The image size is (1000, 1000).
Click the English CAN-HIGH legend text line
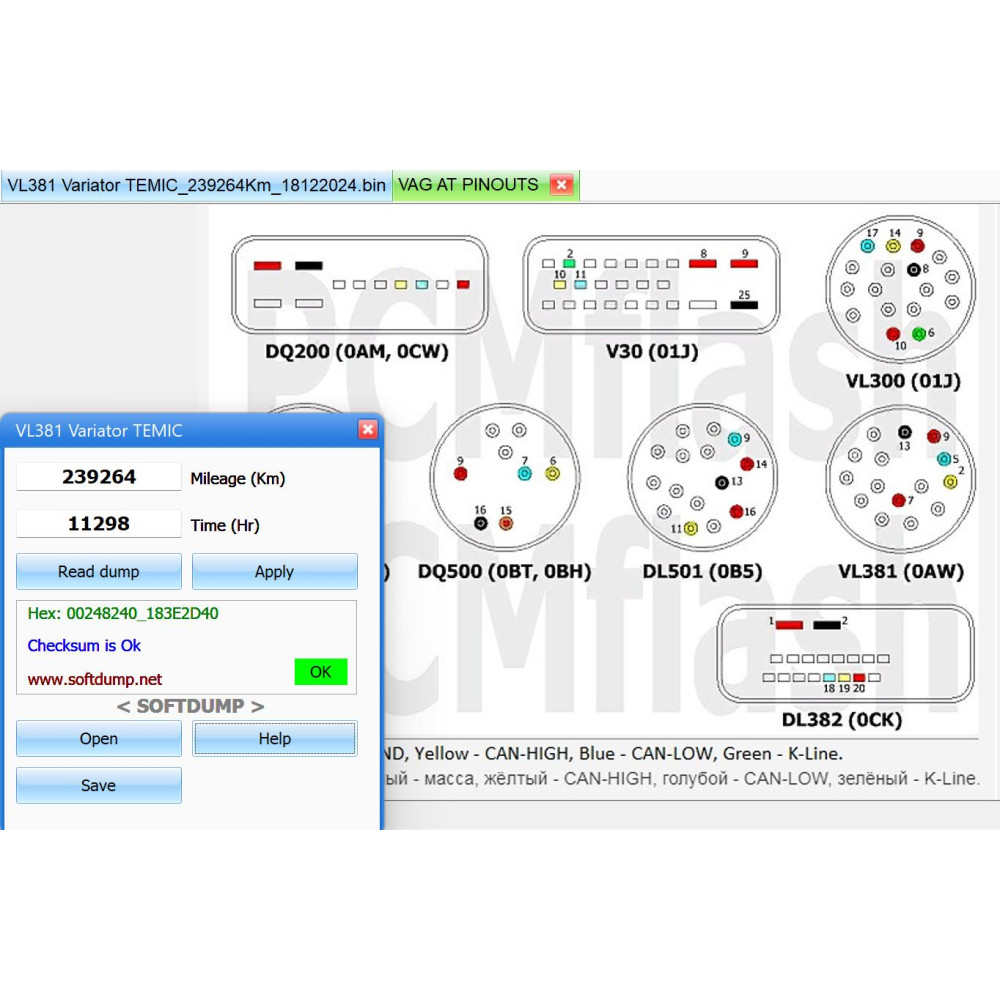[614, 754]
